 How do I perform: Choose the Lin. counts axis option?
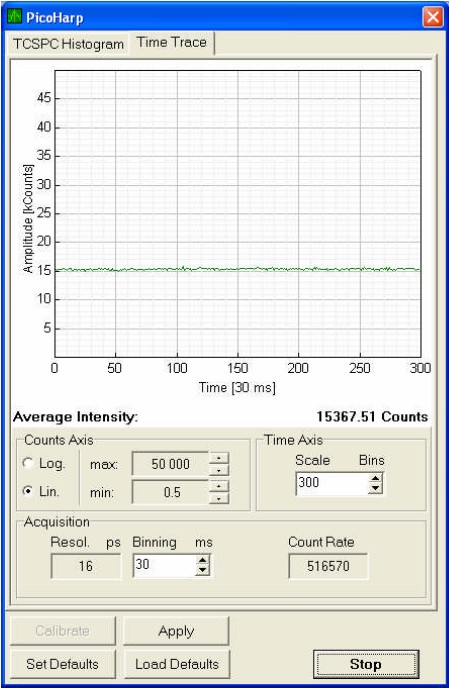28,491
